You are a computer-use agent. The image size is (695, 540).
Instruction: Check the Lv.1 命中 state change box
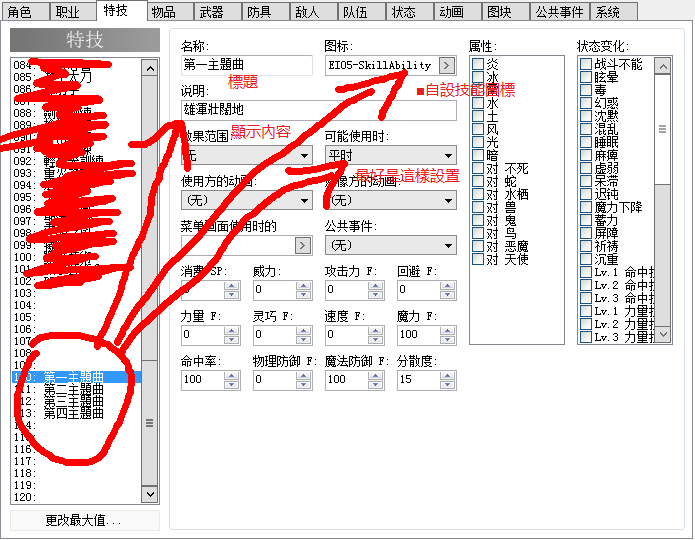click(586, 271)
